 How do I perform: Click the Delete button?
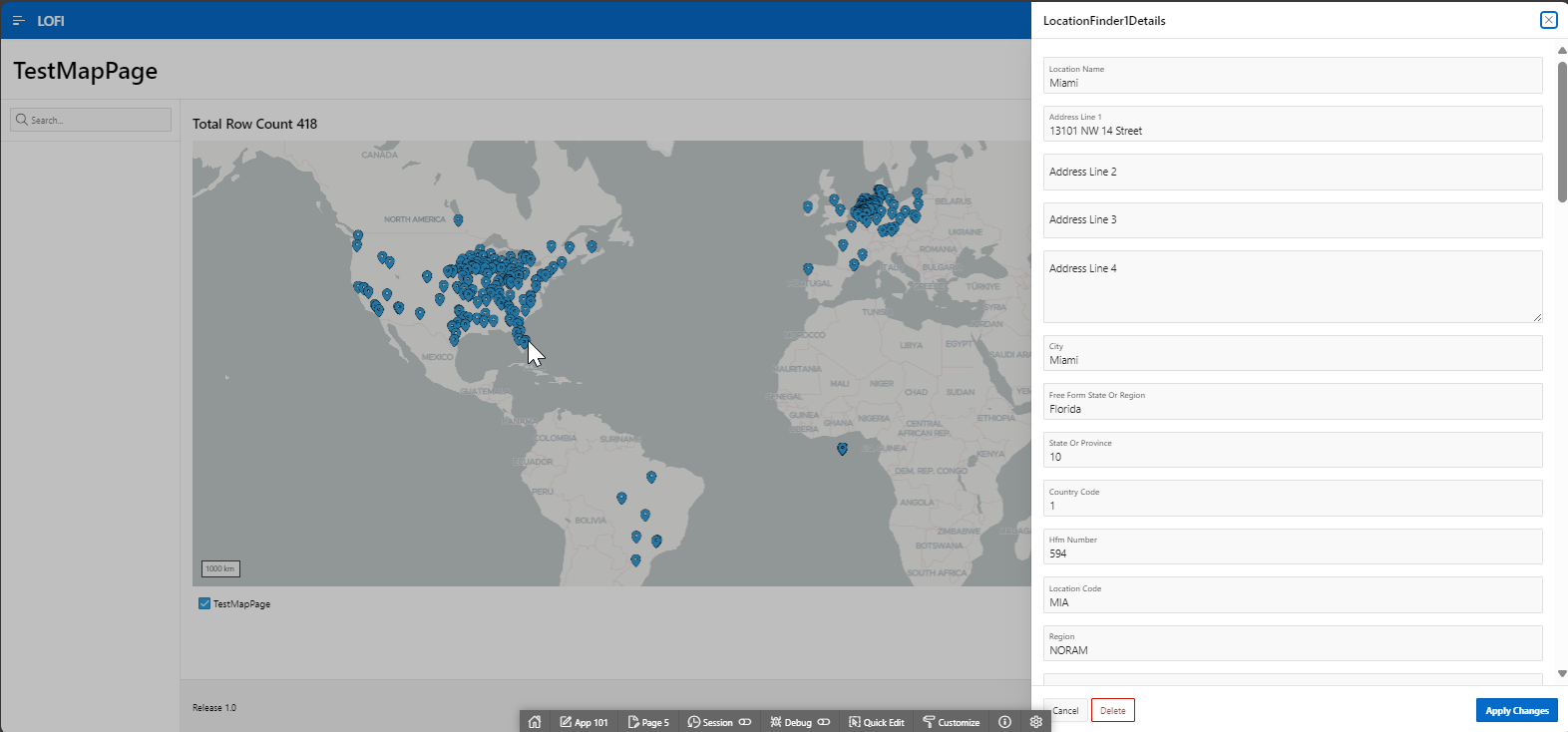click(1113, 710)
